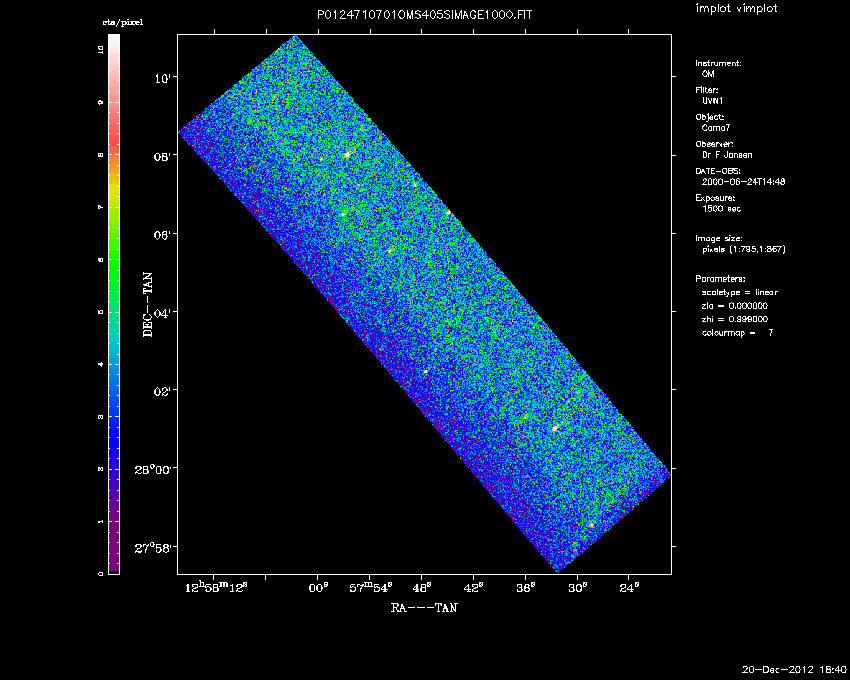Click the filter value "UVW1"
Viewport: 850px width, 680px height.
(x=712, y=101)
